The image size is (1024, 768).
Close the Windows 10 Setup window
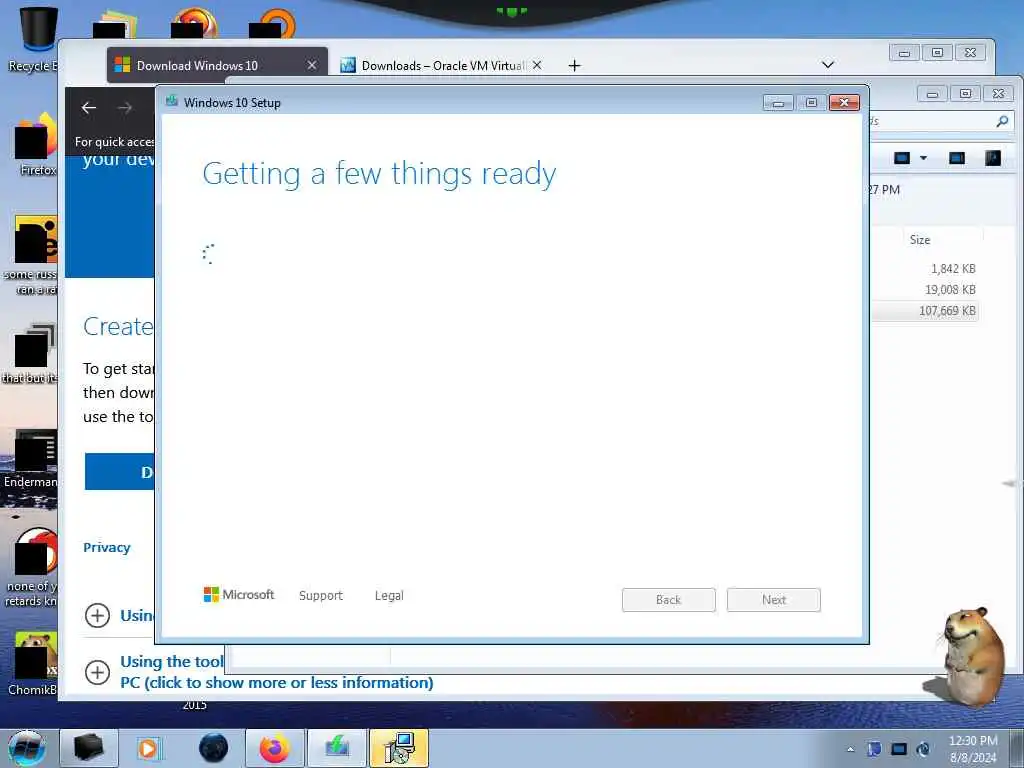tap(844, 103)
